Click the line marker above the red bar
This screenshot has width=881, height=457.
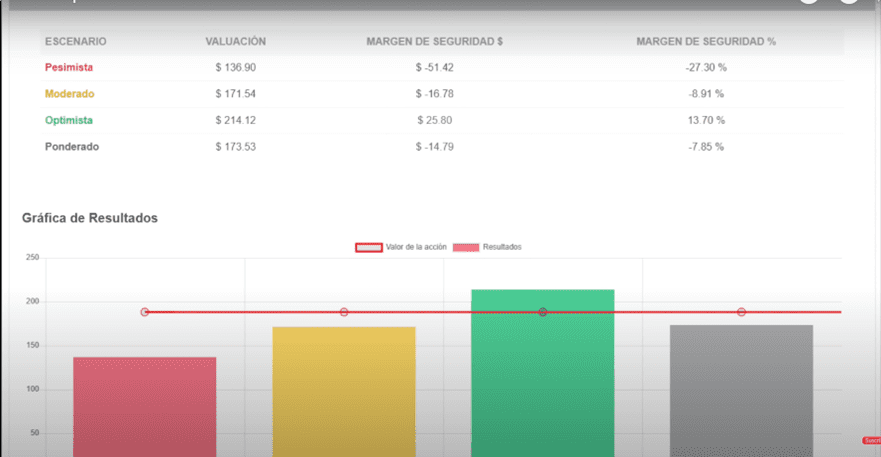(145, 312)
